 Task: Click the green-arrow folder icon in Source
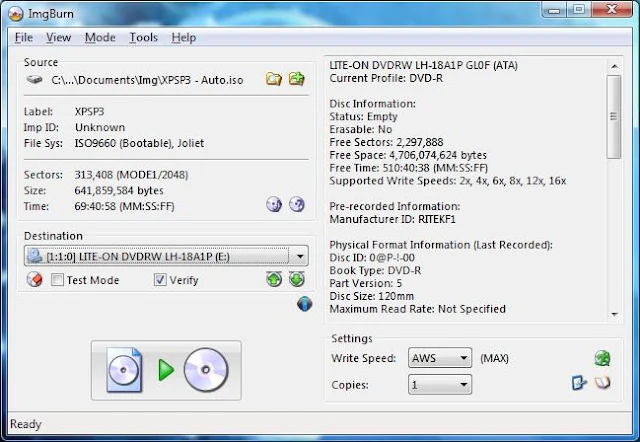[296, 79]
